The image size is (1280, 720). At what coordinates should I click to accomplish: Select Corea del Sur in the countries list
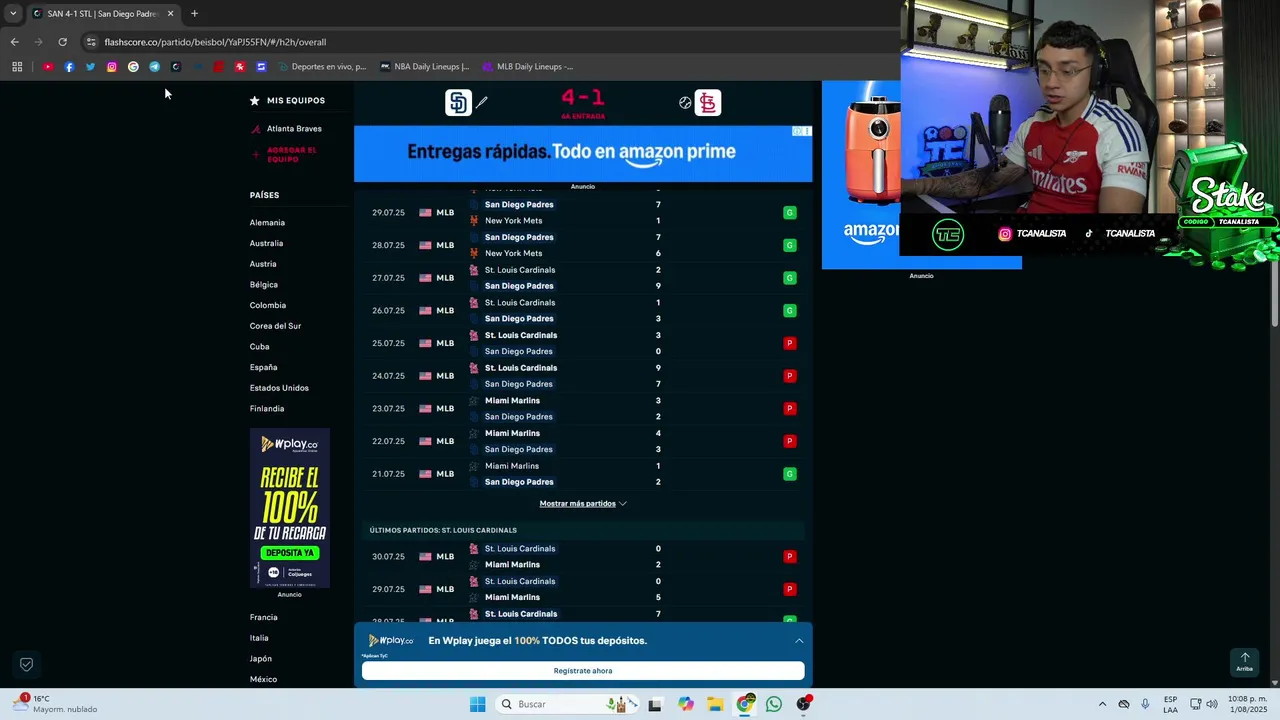pyautogui.click(x=275, y=326)
